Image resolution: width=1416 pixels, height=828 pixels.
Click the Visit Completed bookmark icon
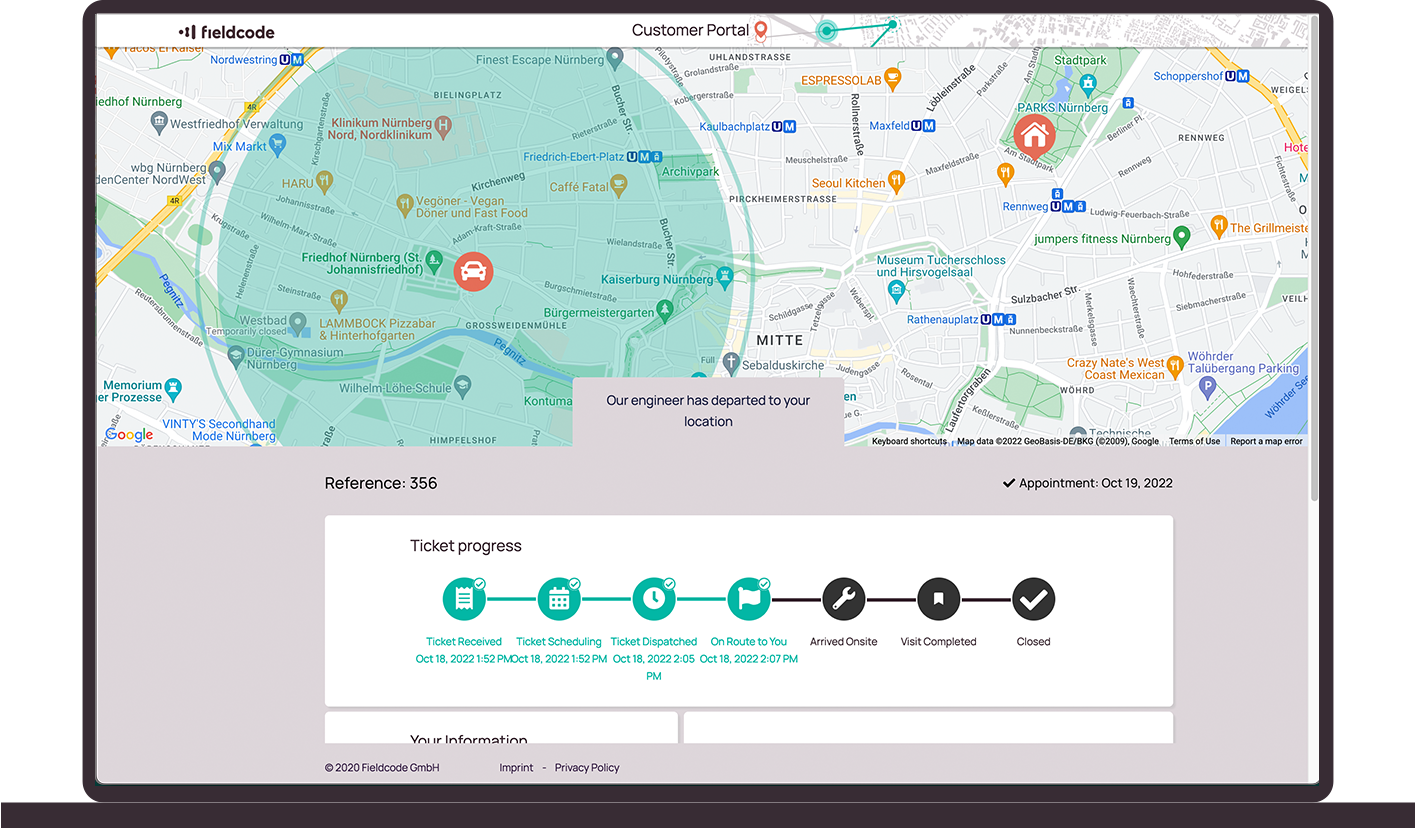click(x=938, y=599)
